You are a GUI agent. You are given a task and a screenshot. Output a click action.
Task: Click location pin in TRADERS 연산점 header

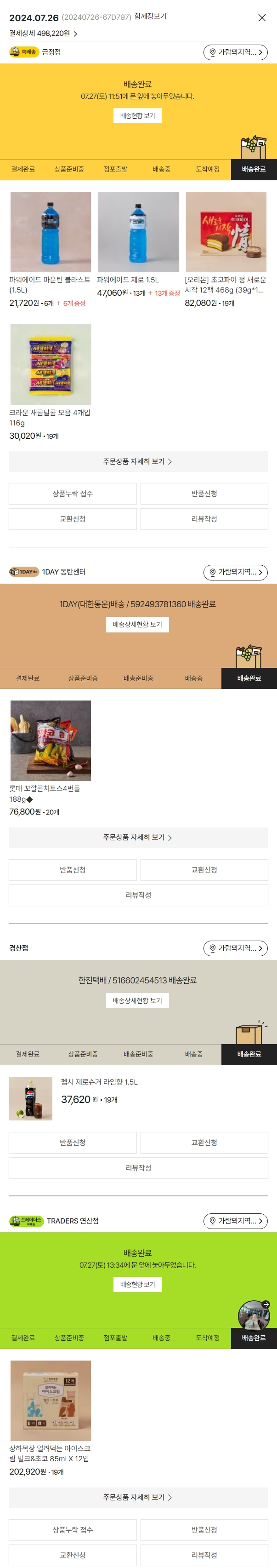pyautogui.click(x=213, y=1221)
